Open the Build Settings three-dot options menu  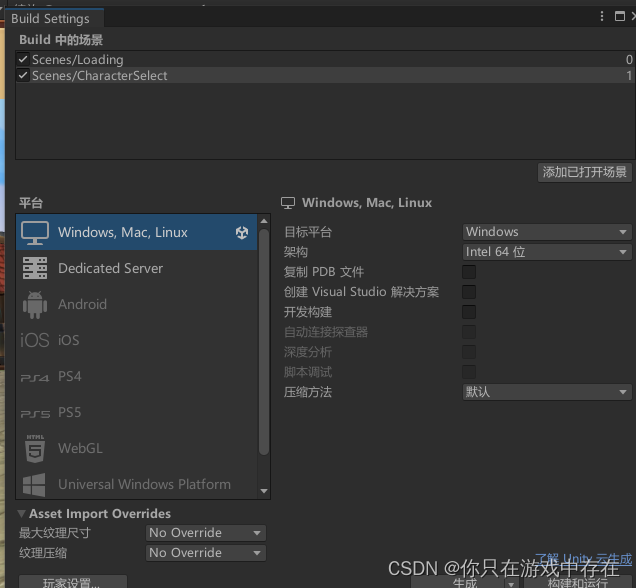[602, 17]
